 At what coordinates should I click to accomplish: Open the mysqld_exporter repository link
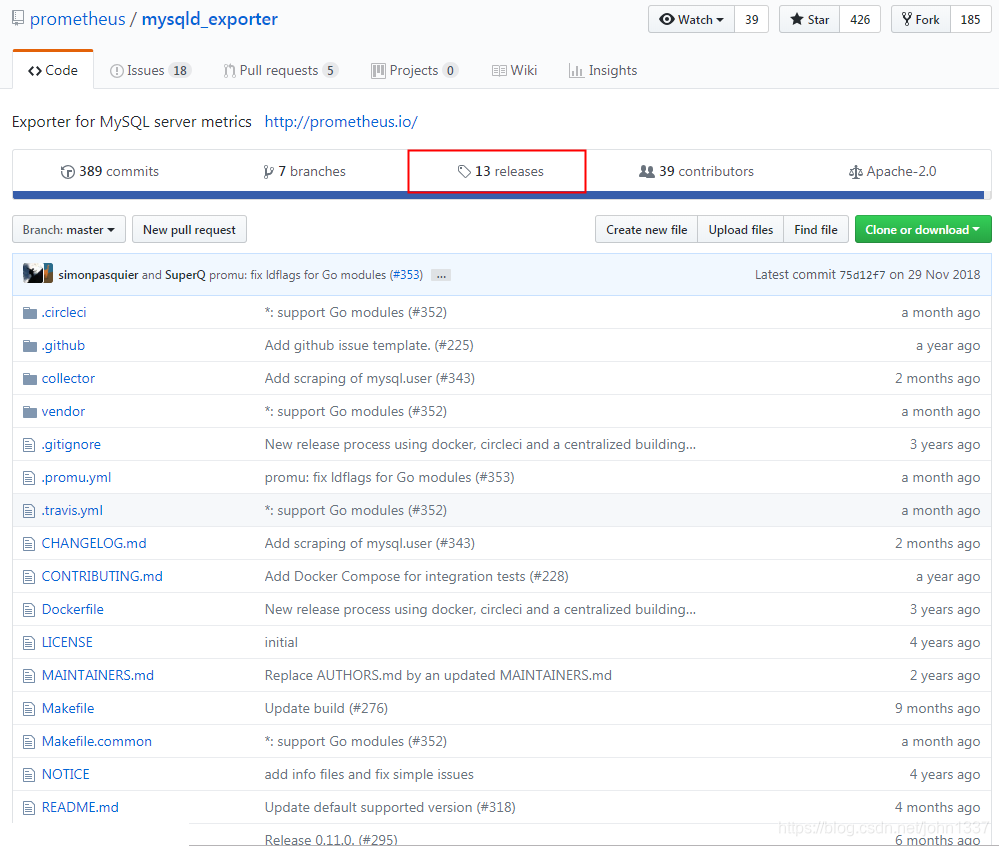pyautogui.click(x=210, y=19)
